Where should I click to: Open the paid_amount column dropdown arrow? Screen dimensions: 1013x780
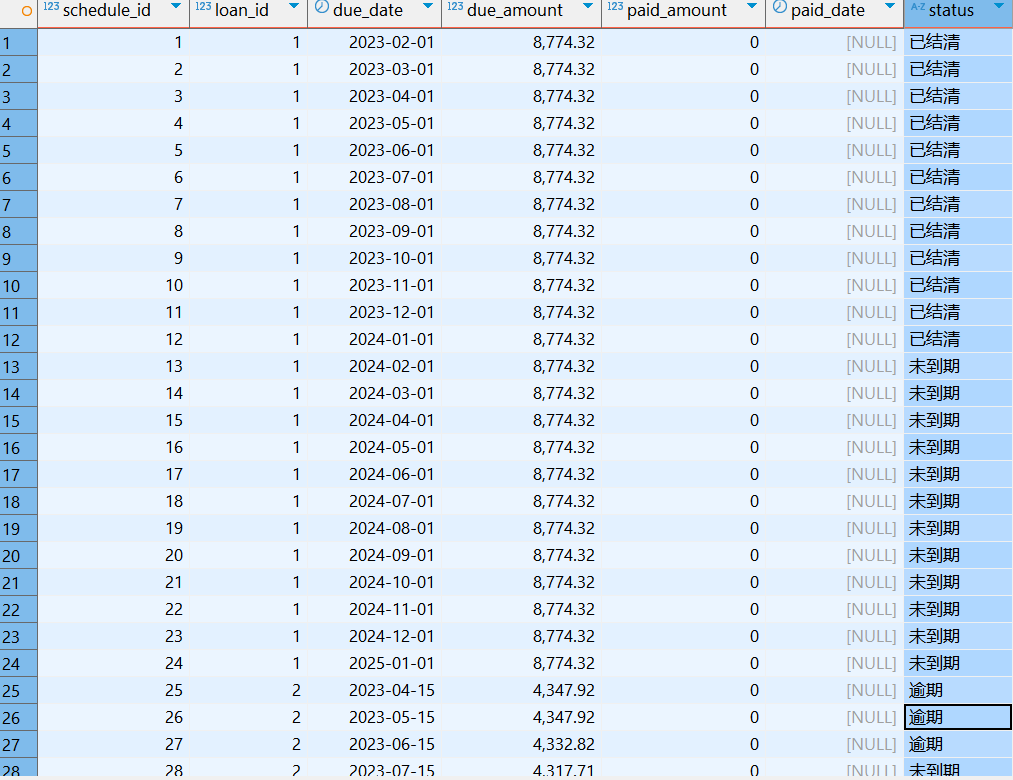point(752,9)
